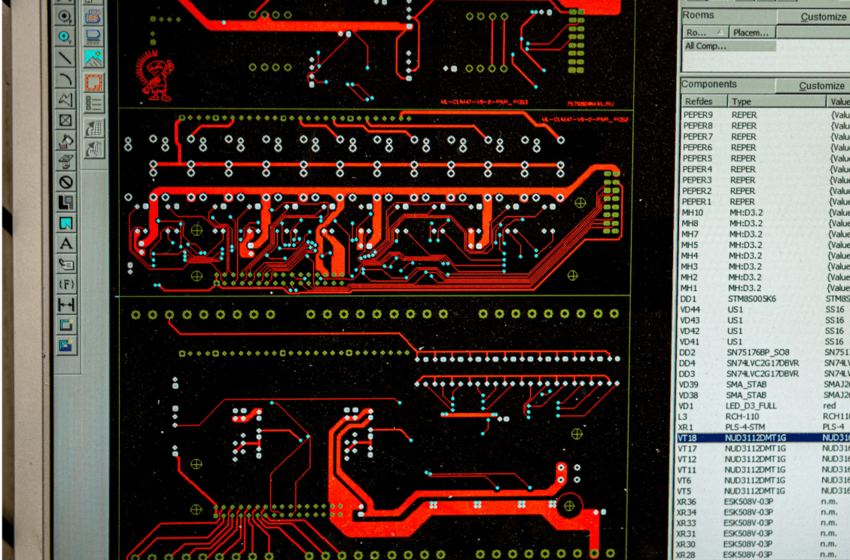850x560 pixels.
Task: Select the text 'A' placement tool
Action: pos(66,243)
